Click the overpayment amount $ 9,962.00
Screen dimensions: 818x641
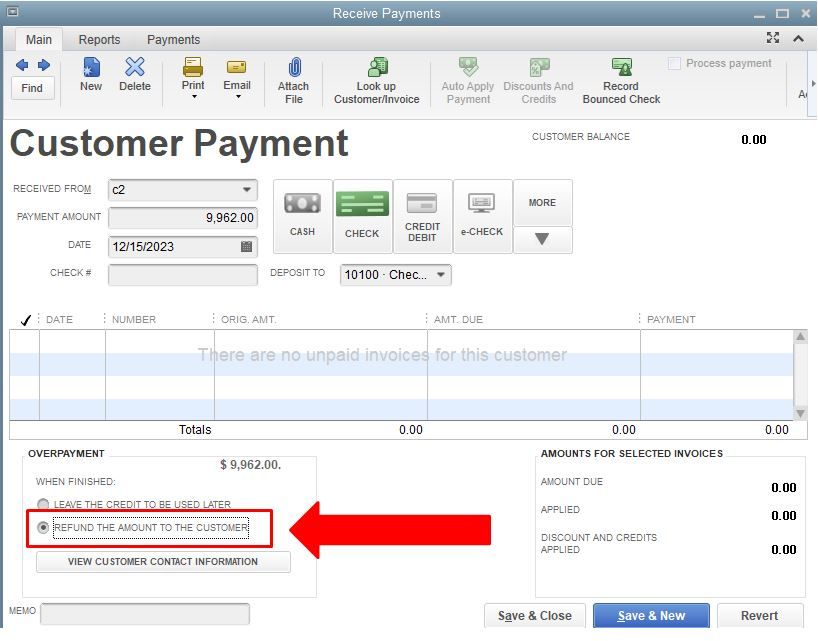pyautogui.click(x=250, y=465)
